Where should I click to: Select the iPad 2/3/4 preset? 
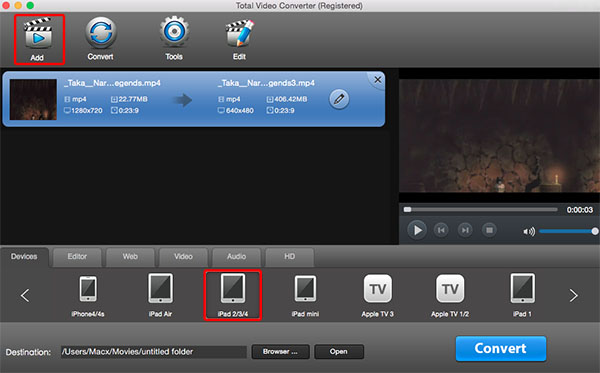[x=233, y=295]
